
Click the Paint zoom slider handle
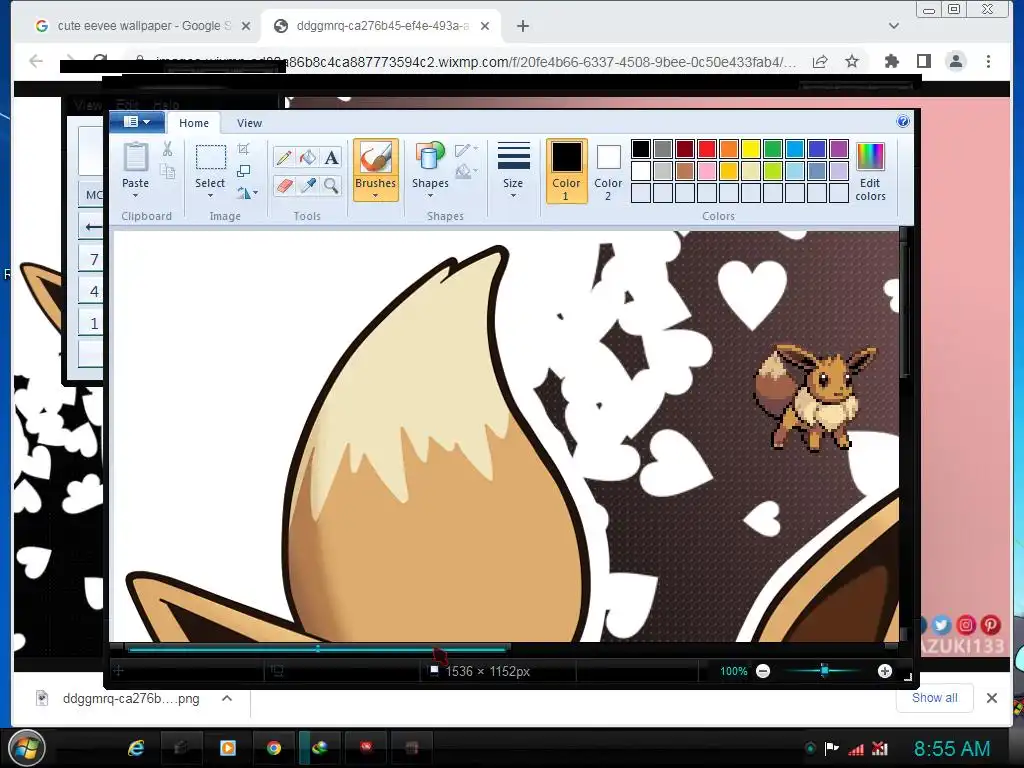tap(824, 670)
